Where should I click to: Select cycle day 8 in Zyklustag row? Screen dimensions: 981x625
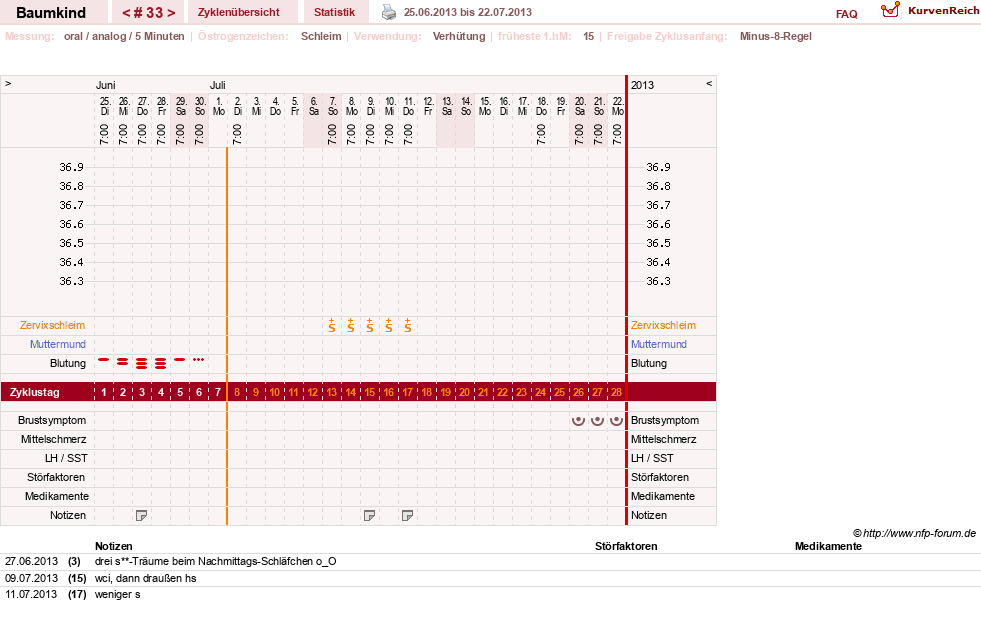tap(236, 392)
